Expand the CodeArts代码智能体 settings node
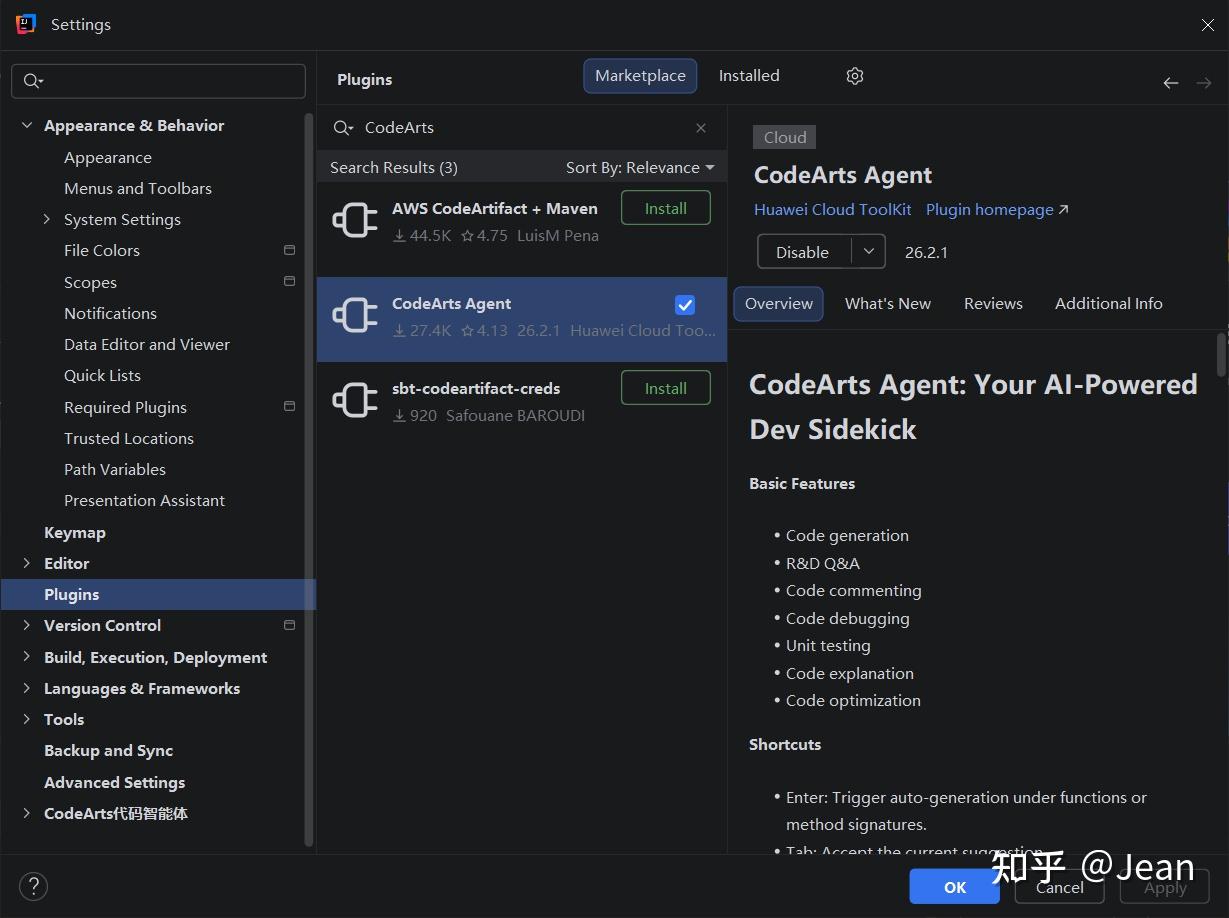This screenshot has height=918, width=1229. click(26, 813)
